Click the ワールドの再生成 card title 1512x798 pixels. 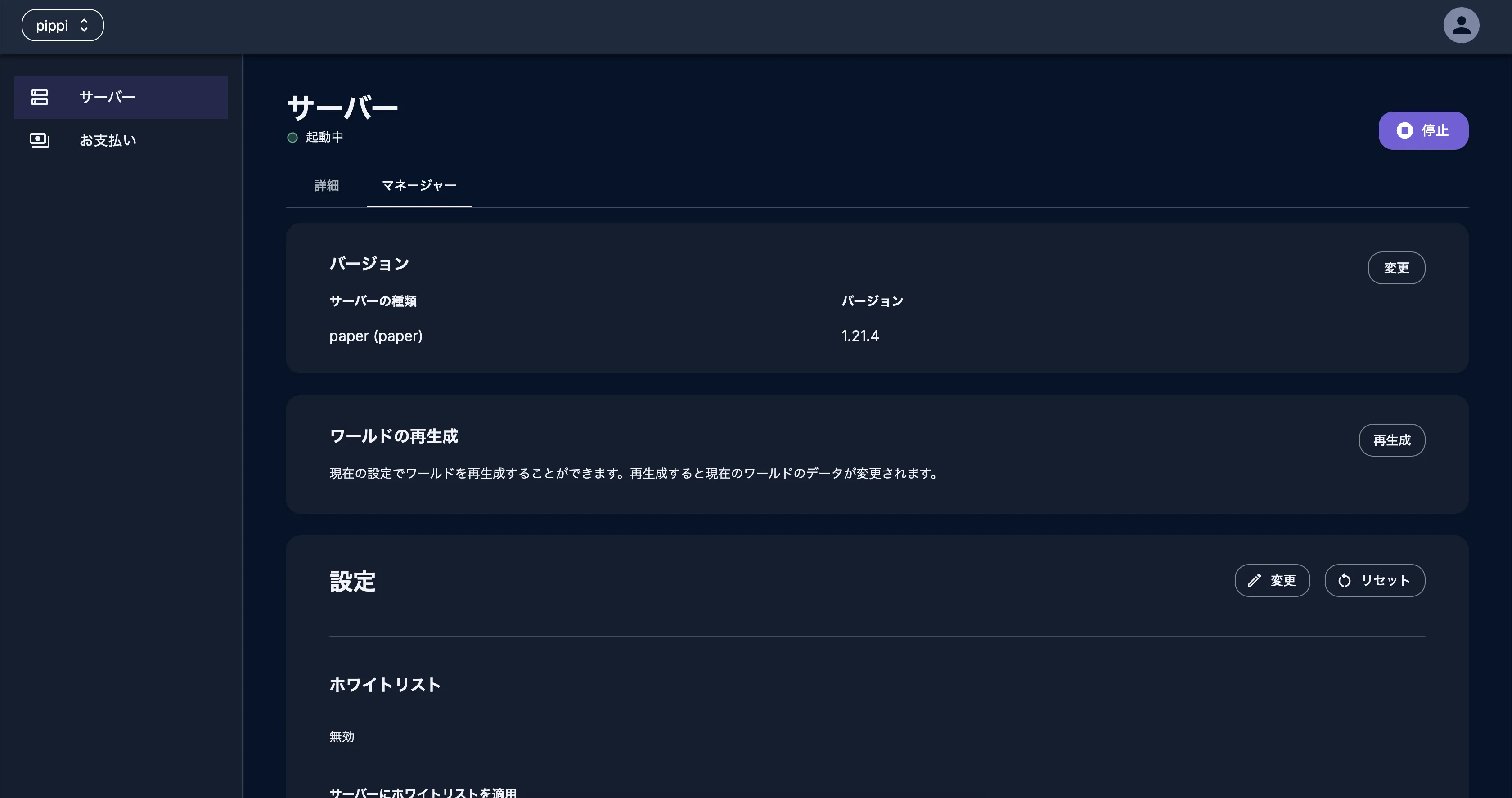(x=393, y=436)
